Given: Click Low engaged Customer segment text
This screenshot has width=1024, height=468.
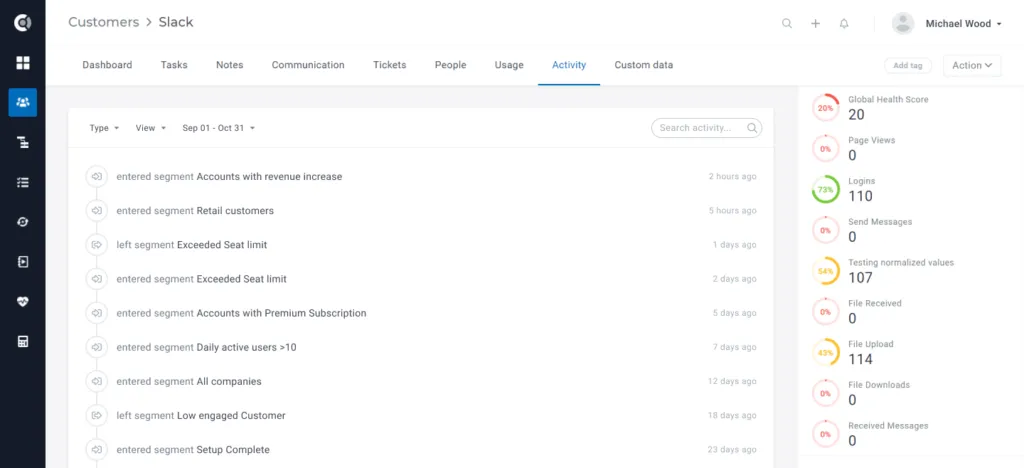Looking at the screenshot, I should 231,415.
